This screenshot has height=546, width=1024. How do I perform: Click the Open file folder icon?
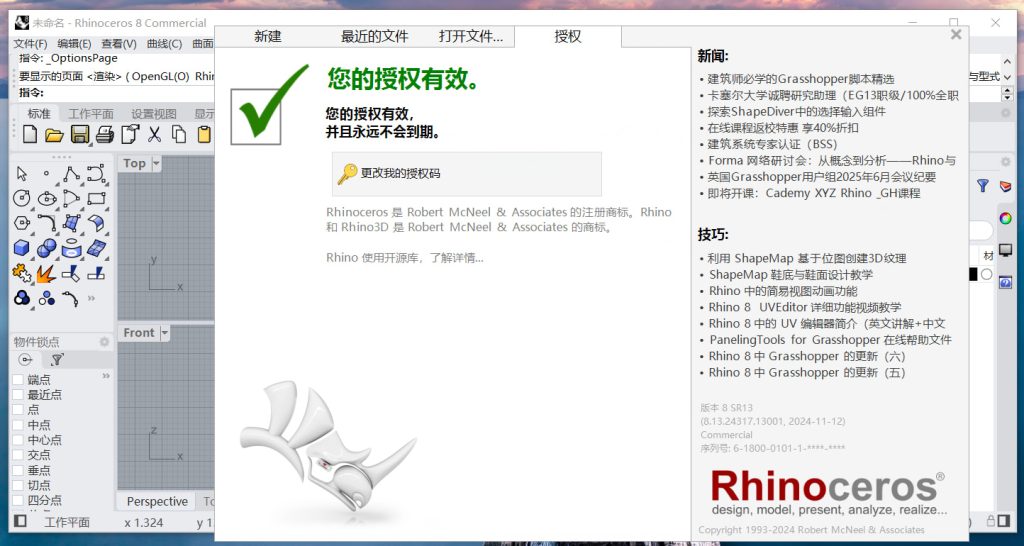[54, 135]
